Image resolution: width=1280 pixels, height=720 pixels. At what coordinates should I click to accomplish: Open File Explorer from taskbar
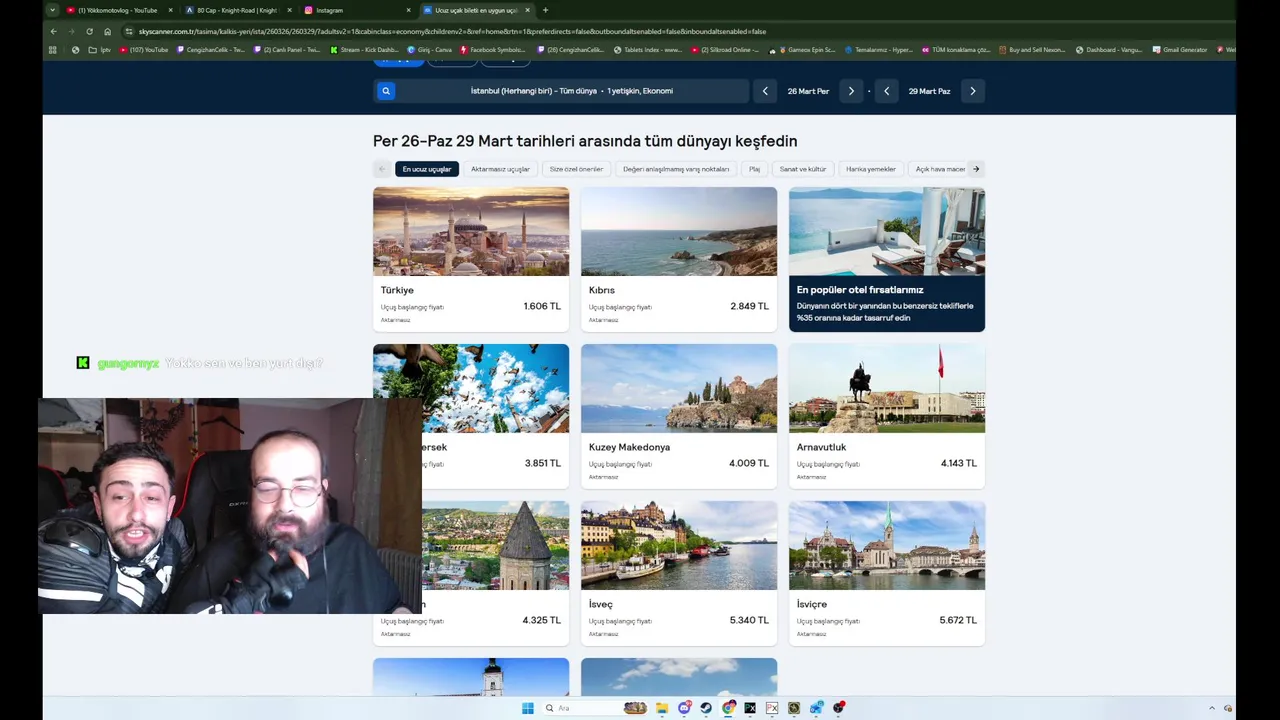(x=662, y=708)
